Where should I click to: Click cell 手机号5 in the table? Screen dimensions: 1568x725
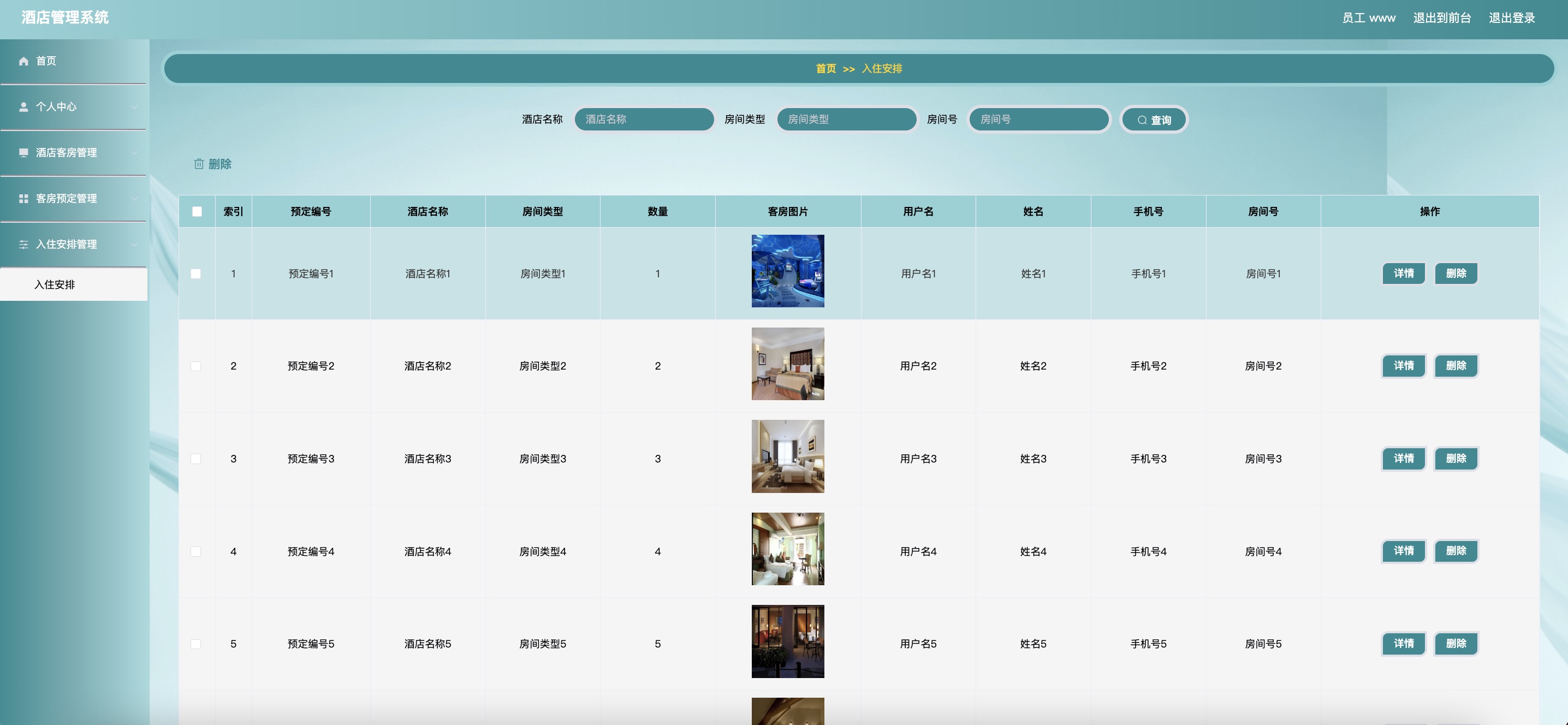[1149, 644]
